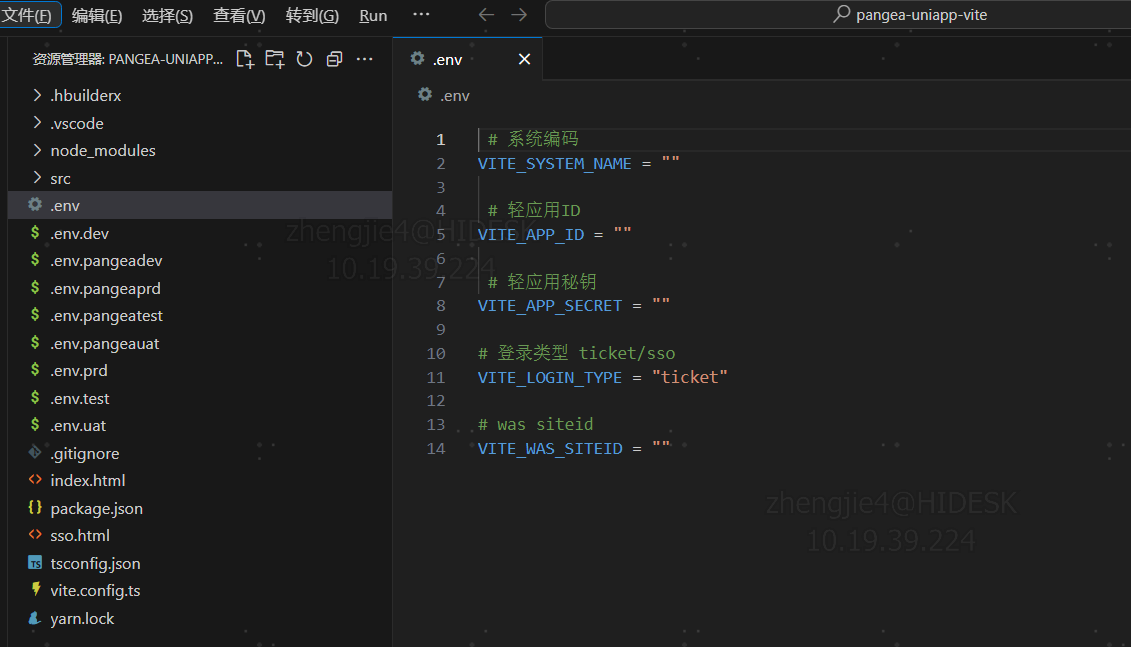
Task: Click the gear icon on the .env tab
Action: click(x=418, y=58)
